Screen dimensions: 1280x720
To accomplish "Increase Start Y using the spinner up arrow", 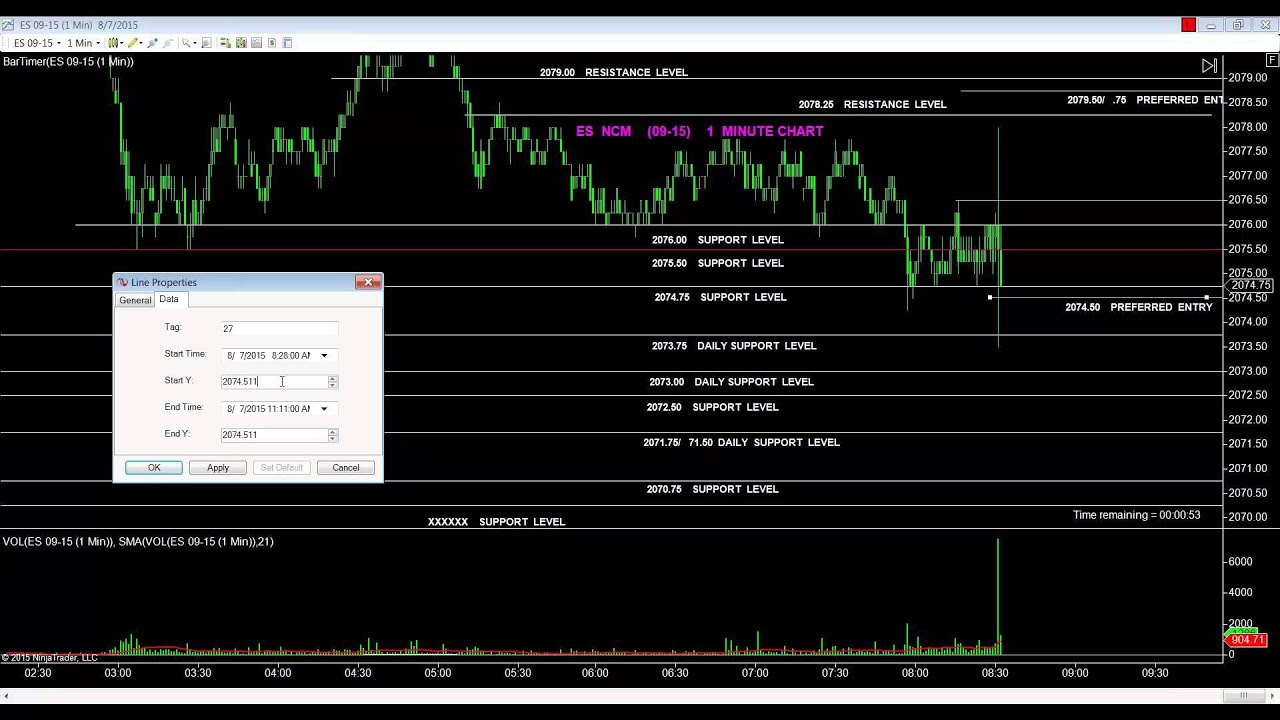I will (332, 378).
